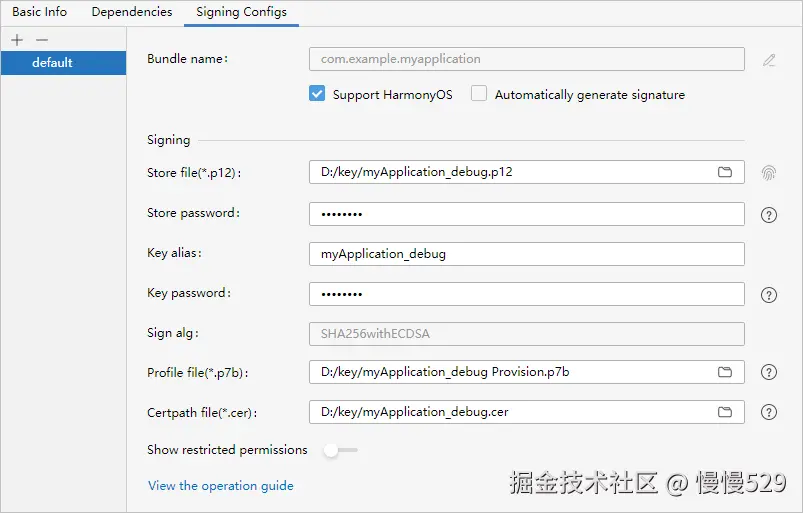Select the default config in list

[x=64, y=63]
